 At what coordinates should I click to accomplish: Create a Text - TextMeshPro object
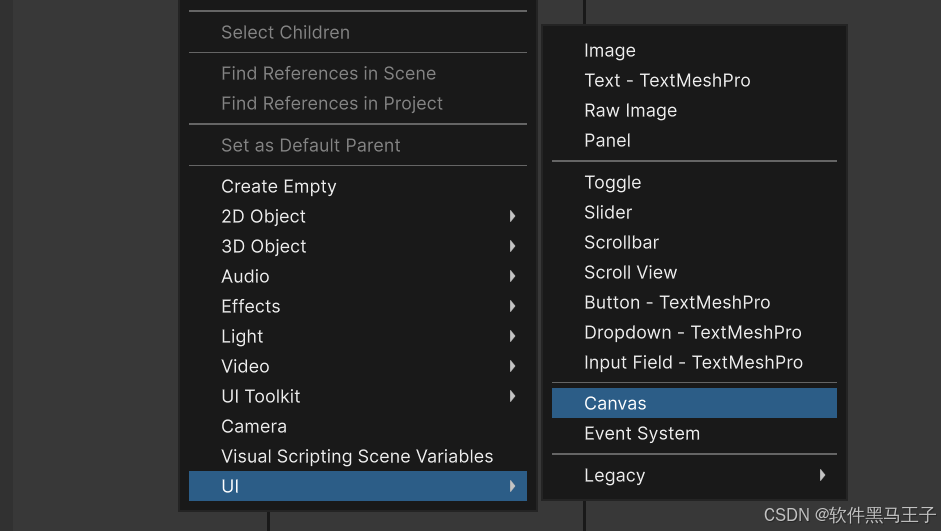(666, 80)
